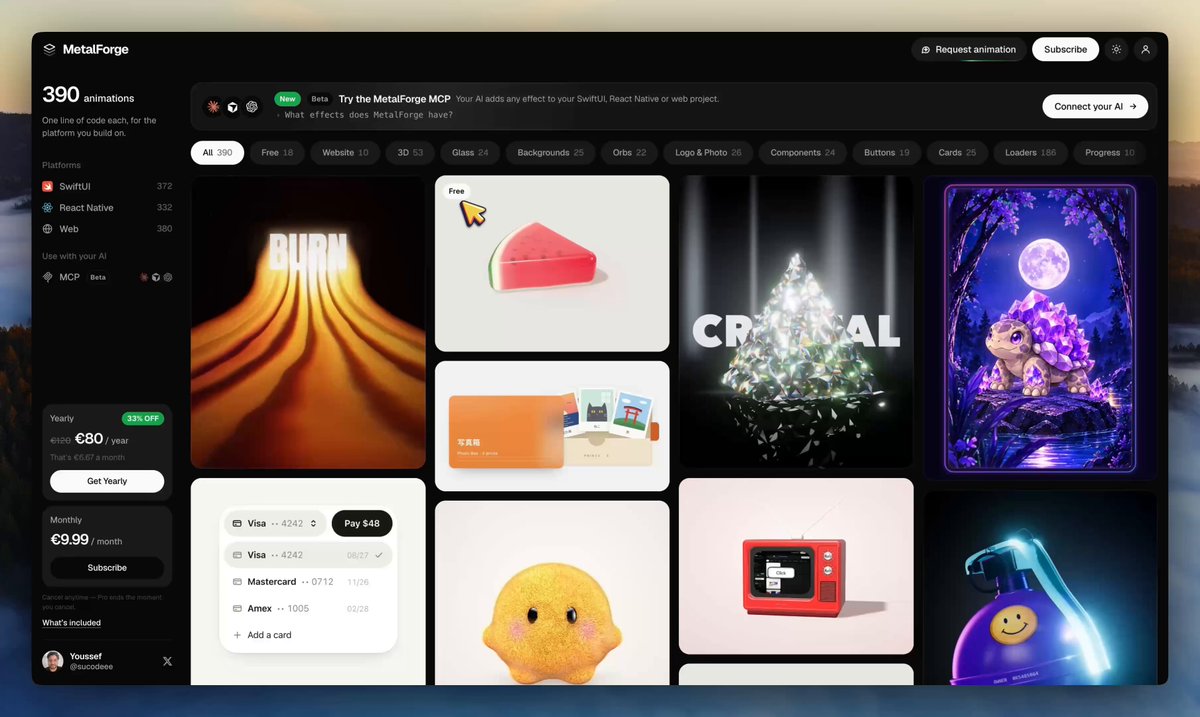Select the Amex 1005 row
This screenshot has height=717, width=1200.
click(308, 608)
